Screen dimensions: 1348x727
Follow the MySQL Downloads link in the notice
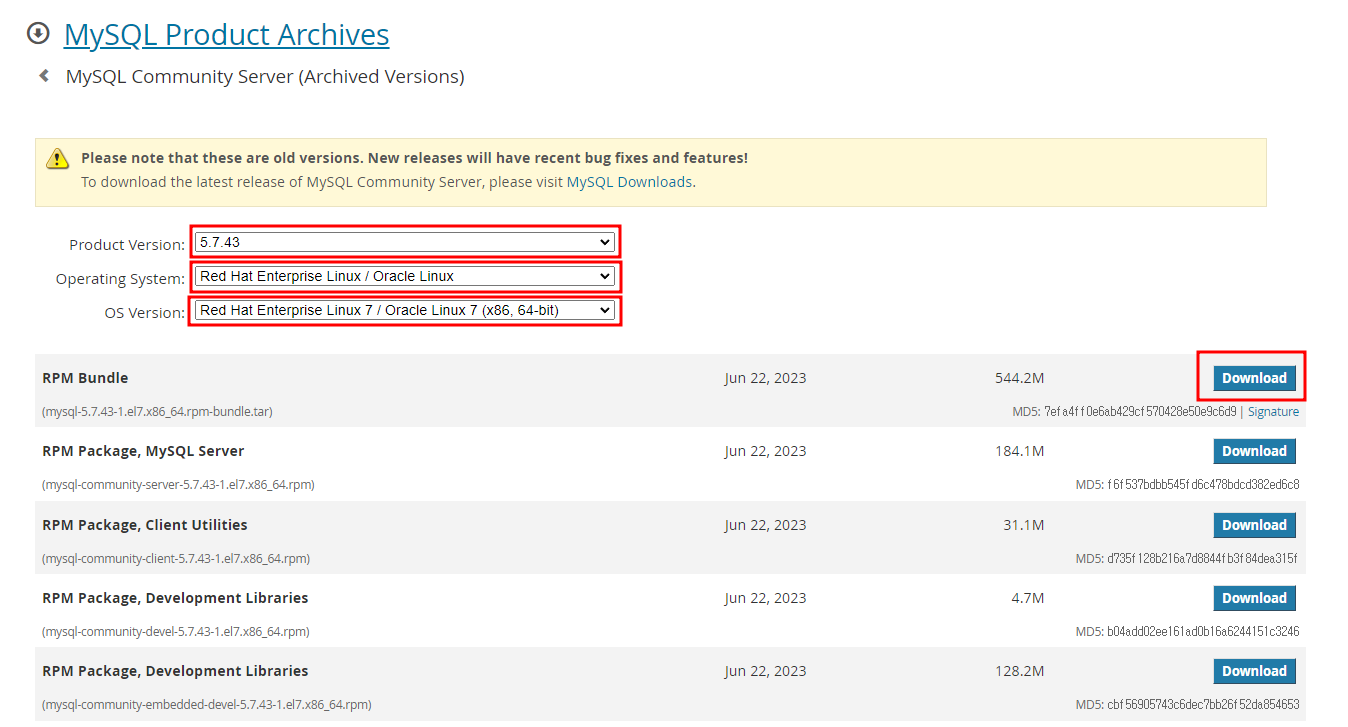(x=629, y=182)
